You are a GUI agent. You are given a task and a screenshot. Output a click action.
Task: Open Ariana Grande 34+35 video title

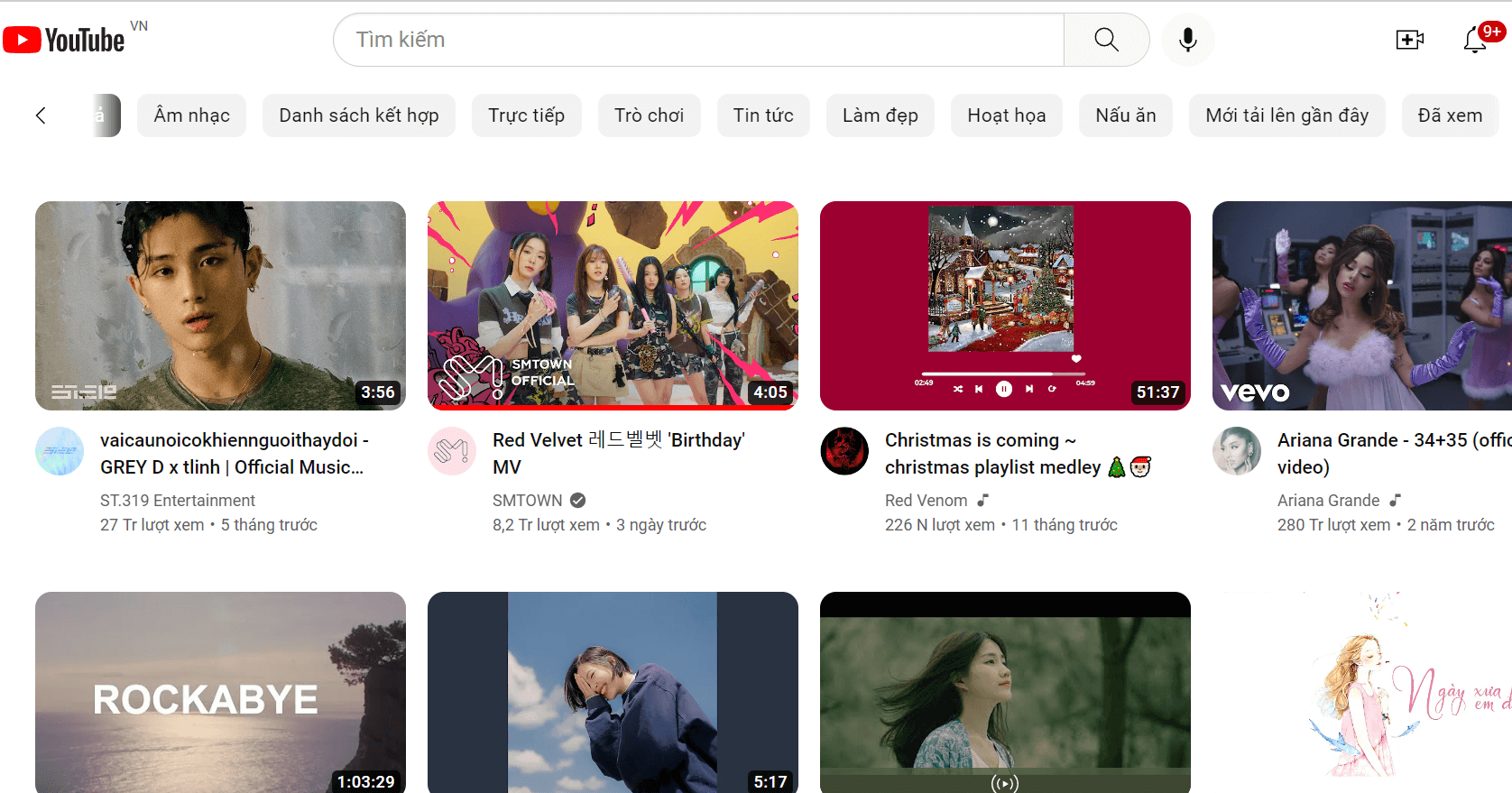(1394, 454)
